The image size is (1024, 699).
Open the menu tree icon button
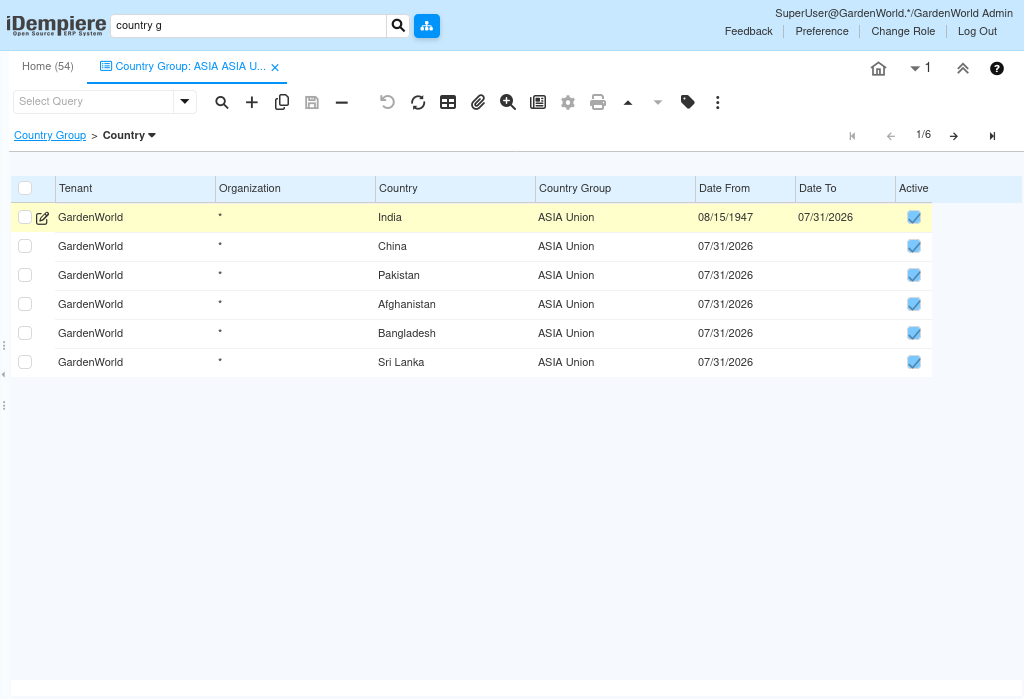[x=426, y=25]
